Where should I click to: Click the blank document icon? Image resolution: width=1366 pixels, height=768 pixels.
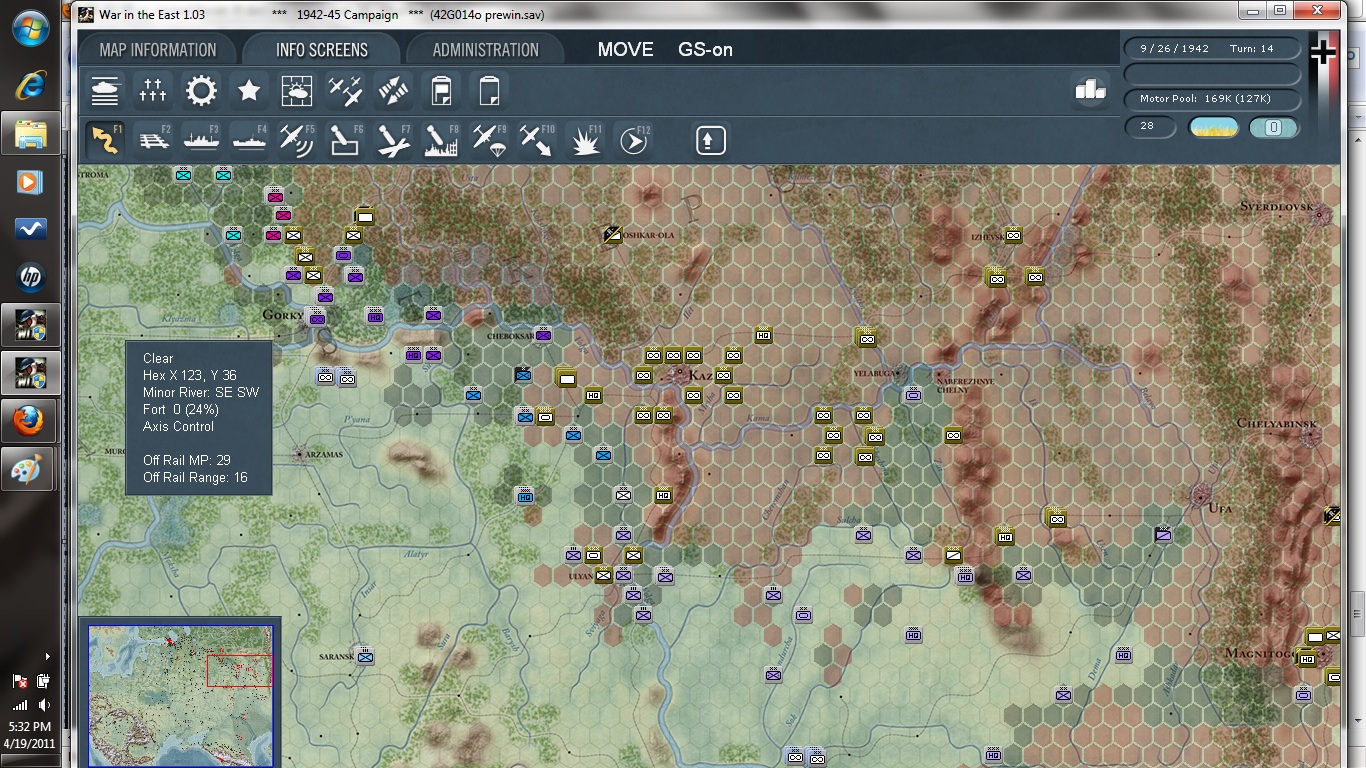pyautogui.click(x=489, y=92)
